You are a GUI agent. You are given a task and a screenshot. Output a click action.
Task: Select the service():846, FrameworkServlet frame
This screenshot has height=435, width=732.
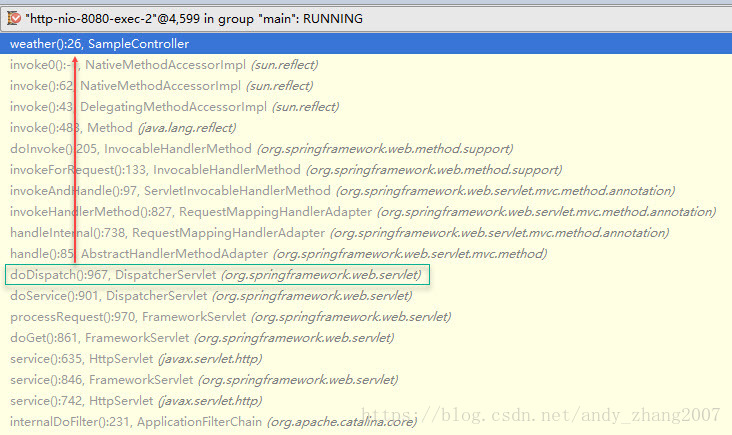(366, 380)
